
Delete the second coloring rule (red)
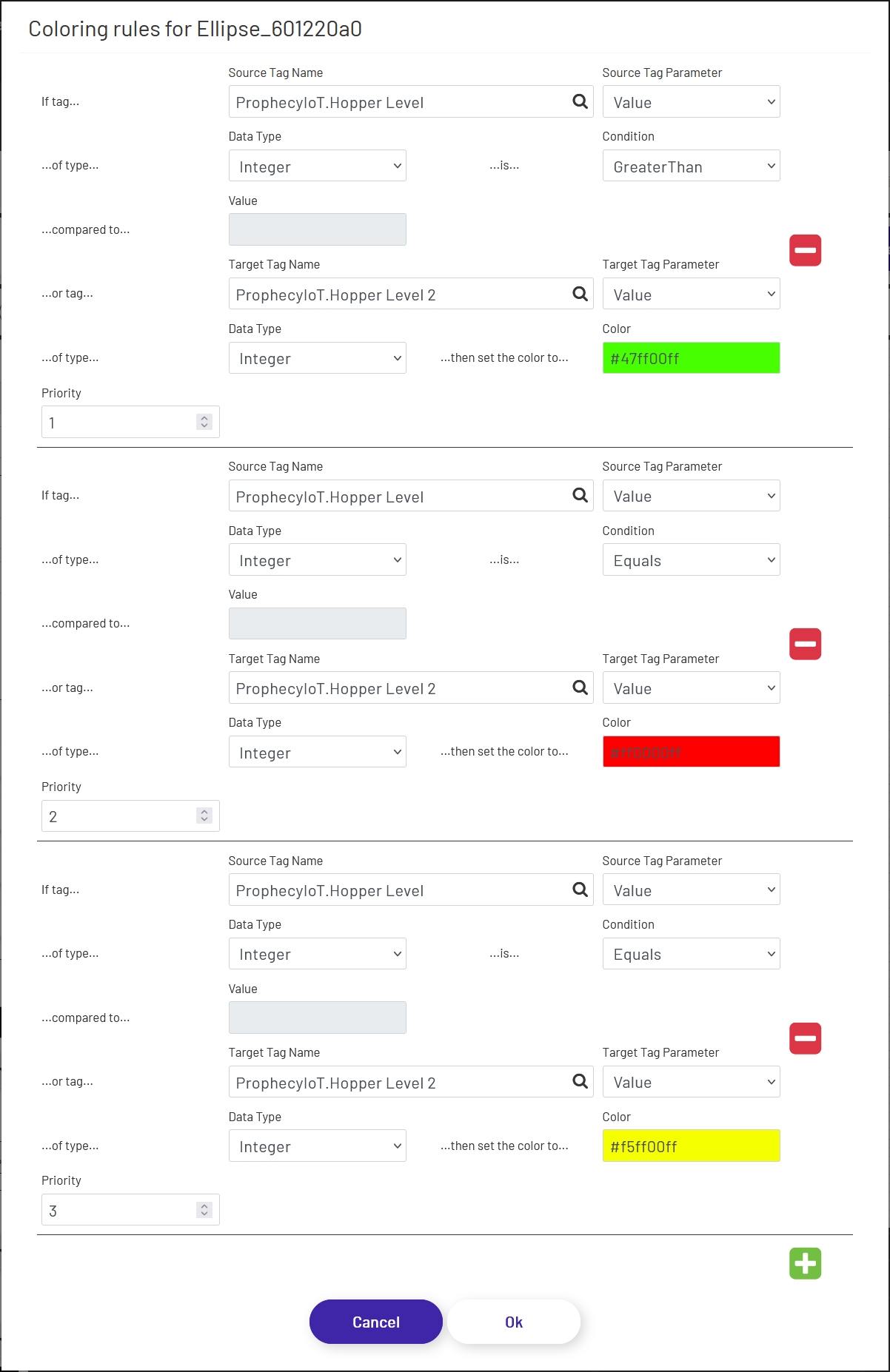(x=805, y=644)
